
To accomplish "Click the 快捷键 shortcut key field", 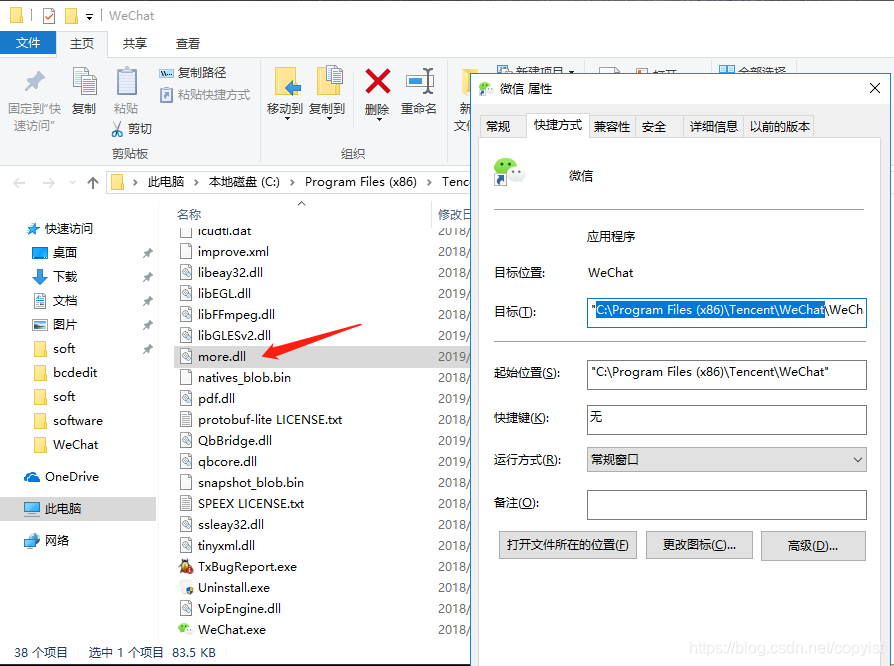I will (726, 420).
